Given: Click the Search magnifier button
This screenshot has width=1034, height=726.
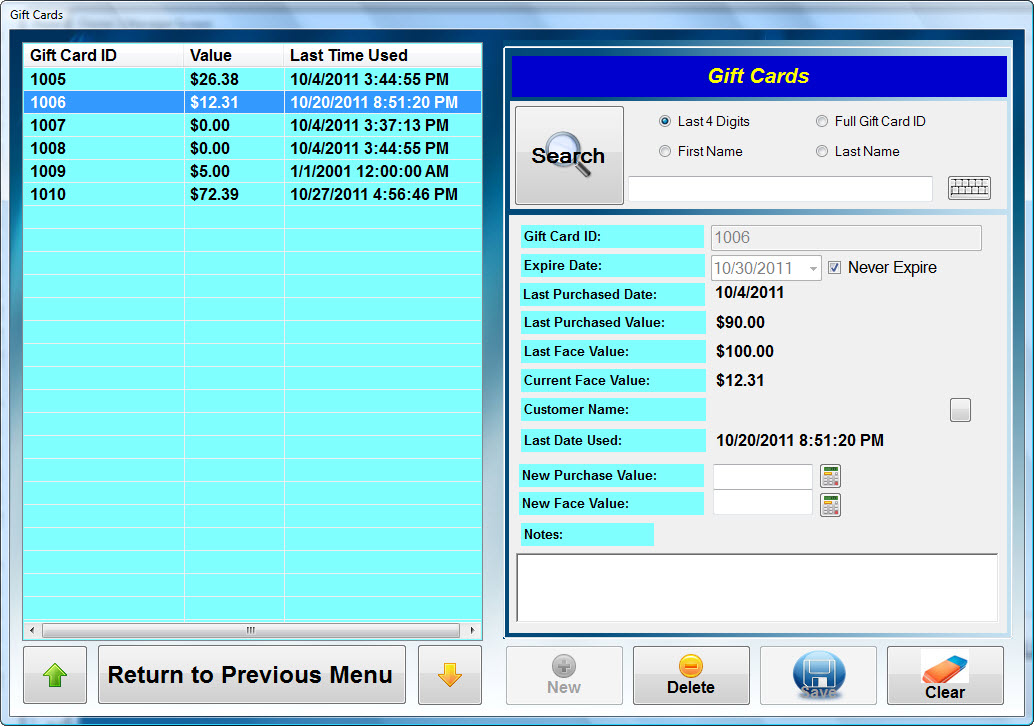Looking at the screenshot, I should pos(569,155).
